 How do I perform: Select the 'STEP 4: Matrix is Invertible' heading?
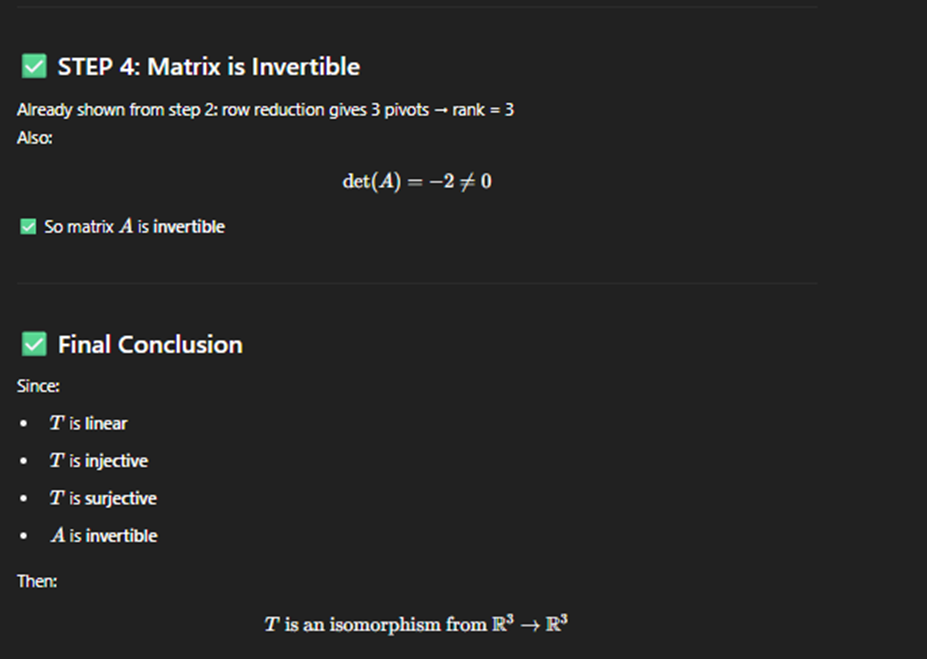[209, 66]
